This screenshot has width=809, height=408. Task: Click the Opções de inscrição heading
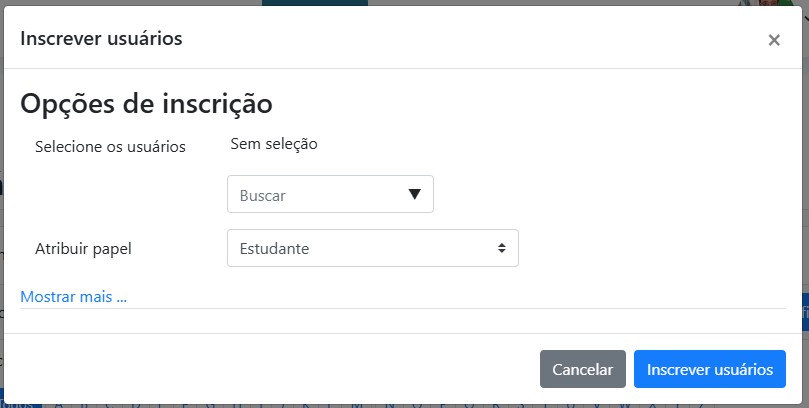click(x=146, y=103)
